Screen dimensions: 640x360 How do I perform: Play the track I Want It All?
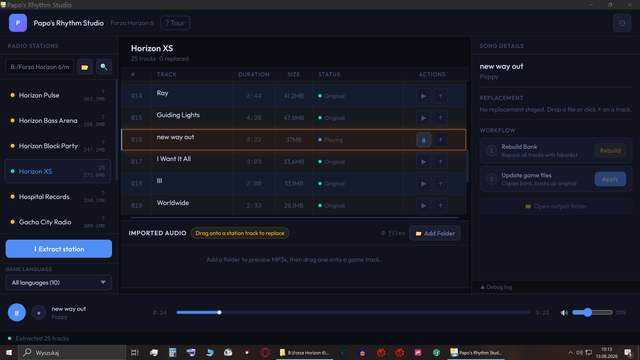pos(423,162)
